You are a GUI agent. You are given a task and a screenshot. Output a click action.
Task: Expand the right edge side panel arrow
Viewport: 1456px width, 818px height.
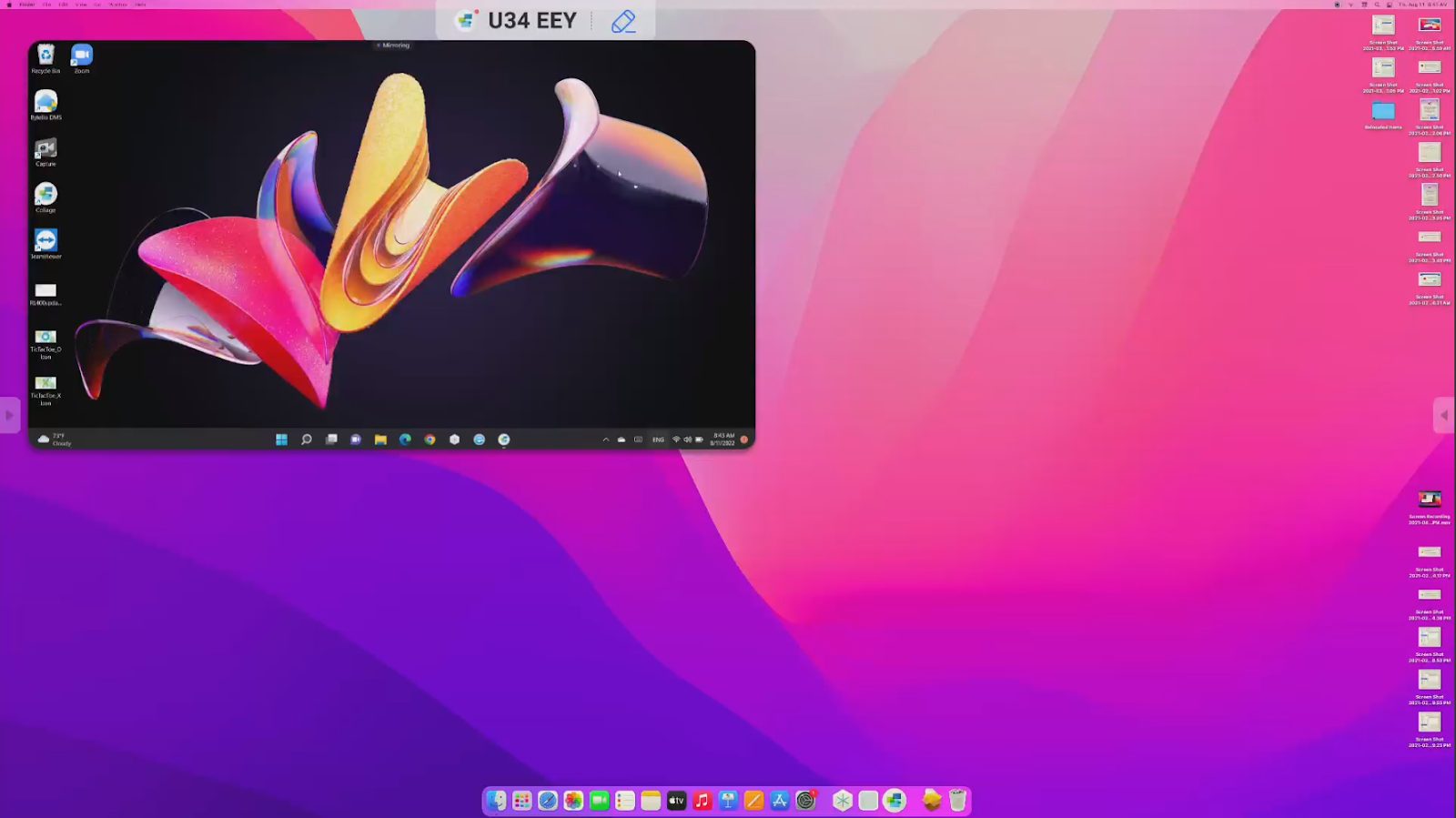[1444, 416]
